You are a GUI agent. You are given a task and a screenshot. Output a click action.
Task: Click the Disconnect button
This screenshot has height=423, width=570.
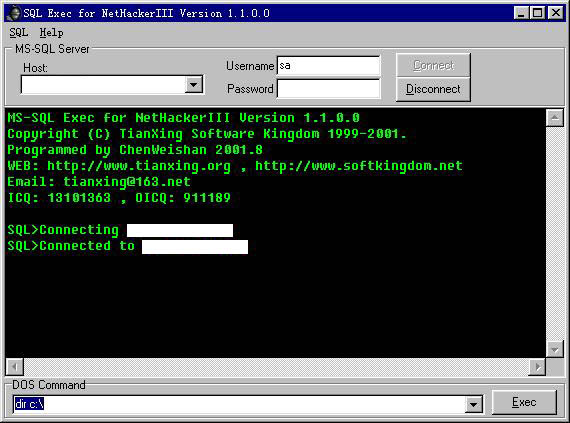pyautogui.click(x=433, y=89)
